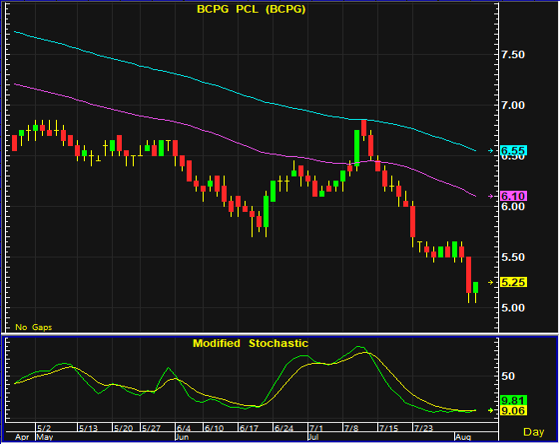The image size is (560, 444).
Task: Click the arrow marker next to stochastic values
Action: 491,410
